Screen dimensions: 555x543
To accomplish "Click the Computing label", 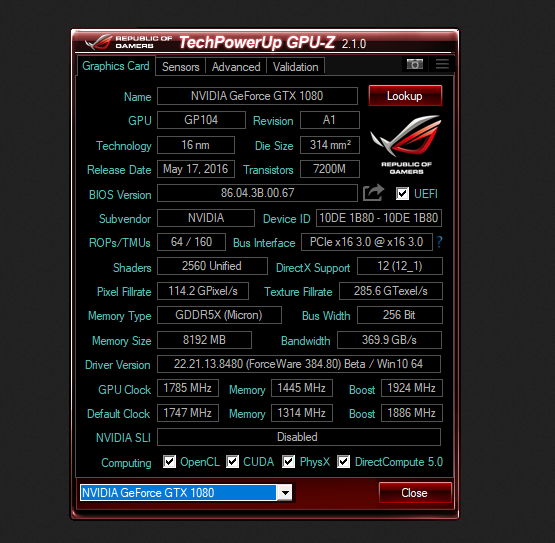I will (126, 463).
